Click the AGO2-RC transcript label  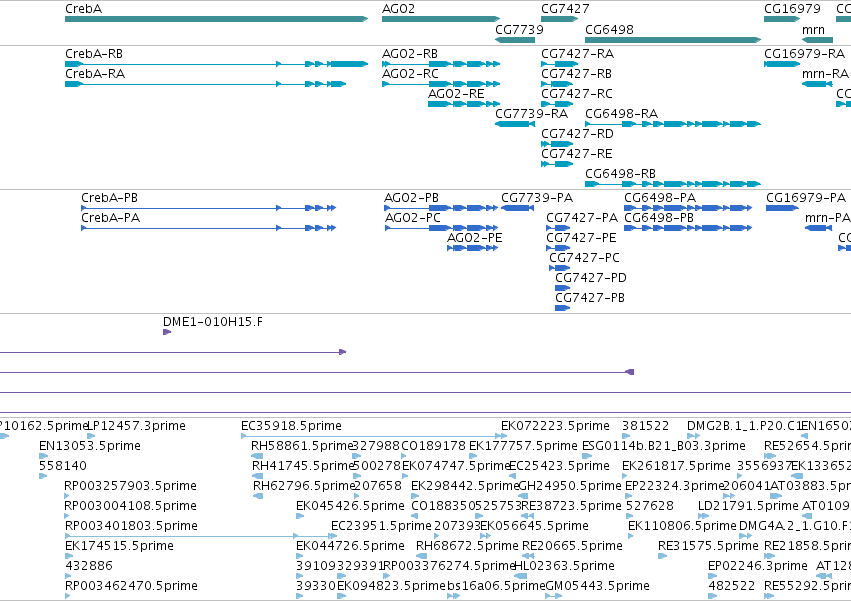coord(410,74)
